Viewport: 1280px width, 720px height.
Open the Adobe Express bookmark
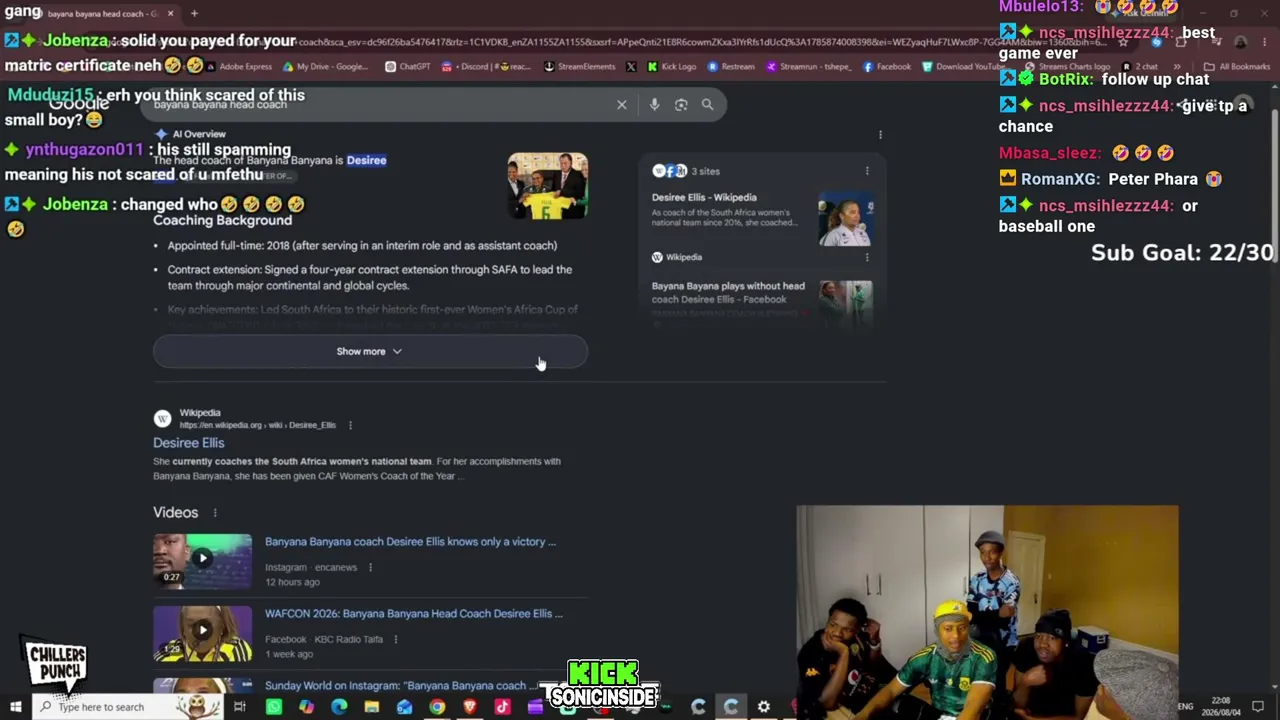click(238, 67)
